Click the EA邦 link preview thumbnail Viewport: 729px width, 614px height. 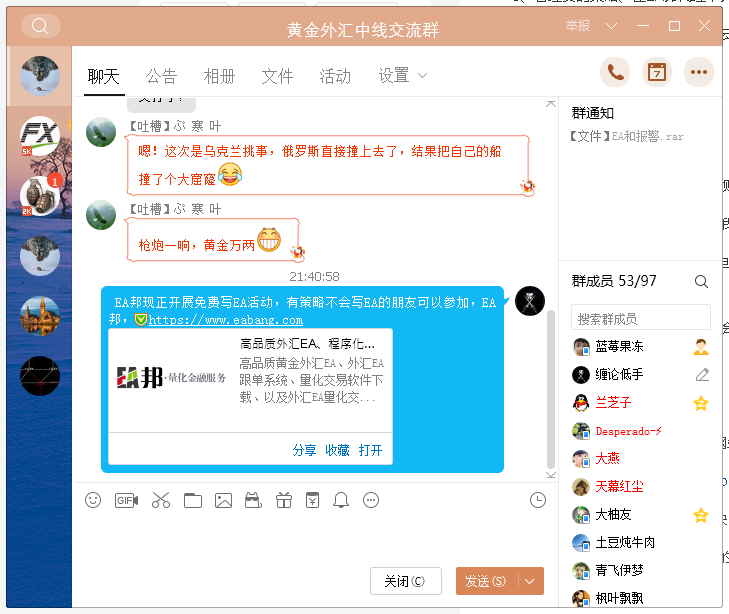click(172, 377)
